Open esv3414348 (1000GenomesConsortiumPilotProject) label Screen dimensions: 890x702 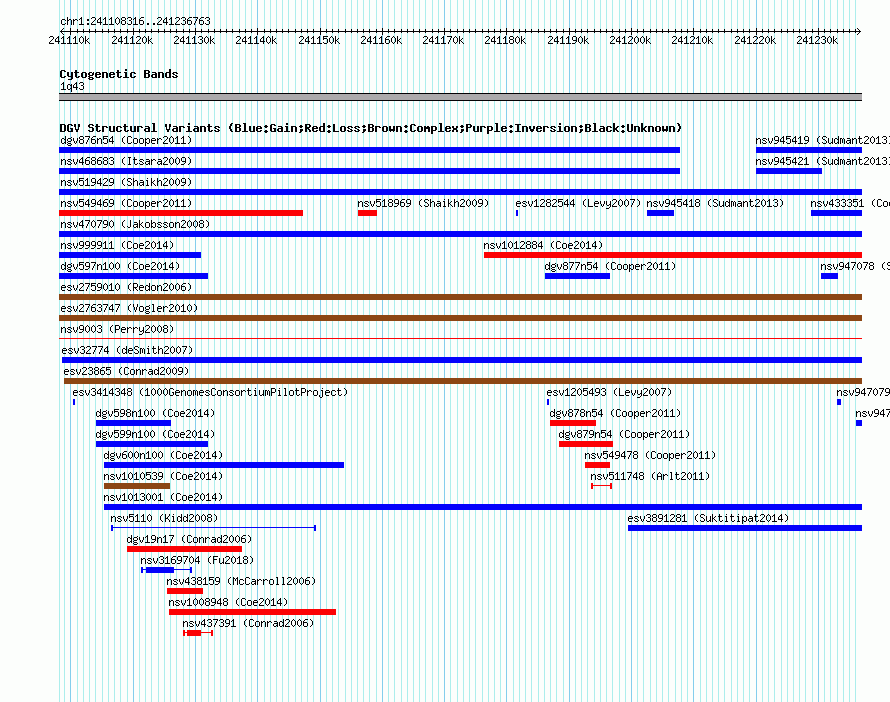click(210, 392)
